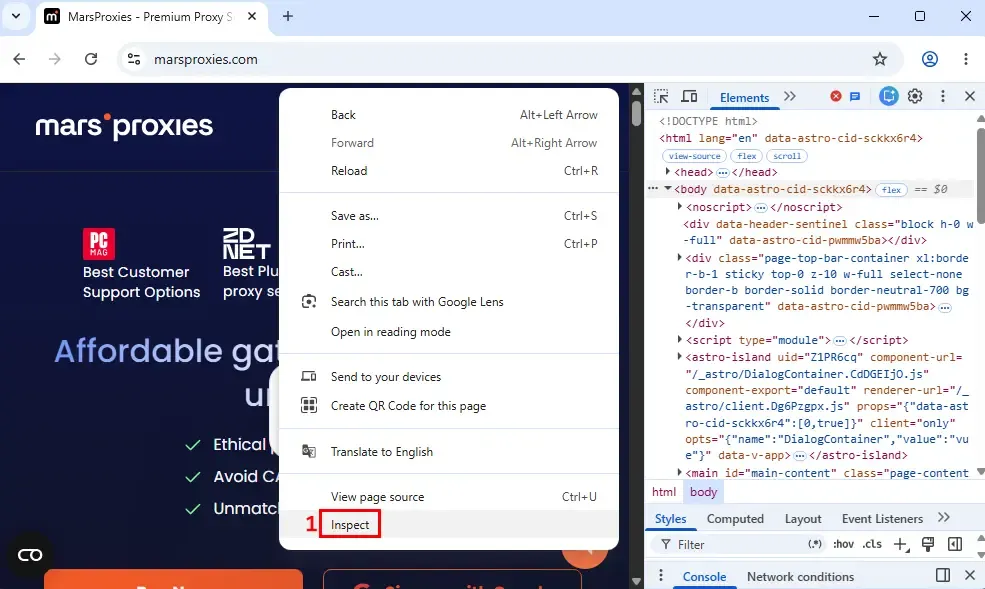The image size is (985, 589).
Task: Choose Save as... from context menu
Action: tap(449, 215)
